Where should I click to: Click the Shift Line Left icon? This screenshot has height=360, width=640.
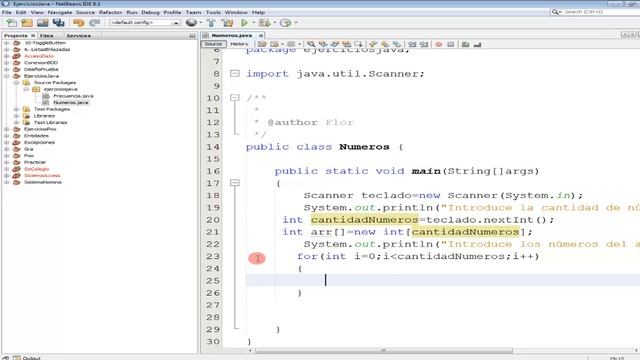click(x=412, y=44)
